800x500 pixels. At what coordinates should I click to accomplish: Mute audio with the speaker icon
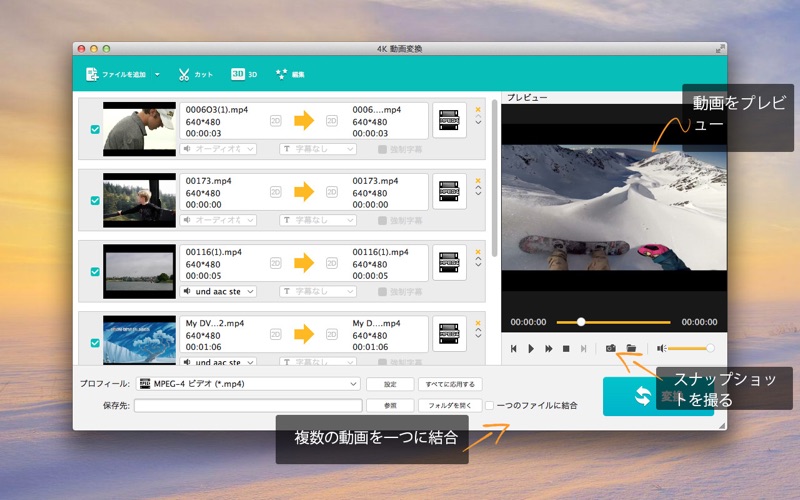point(661,348)
